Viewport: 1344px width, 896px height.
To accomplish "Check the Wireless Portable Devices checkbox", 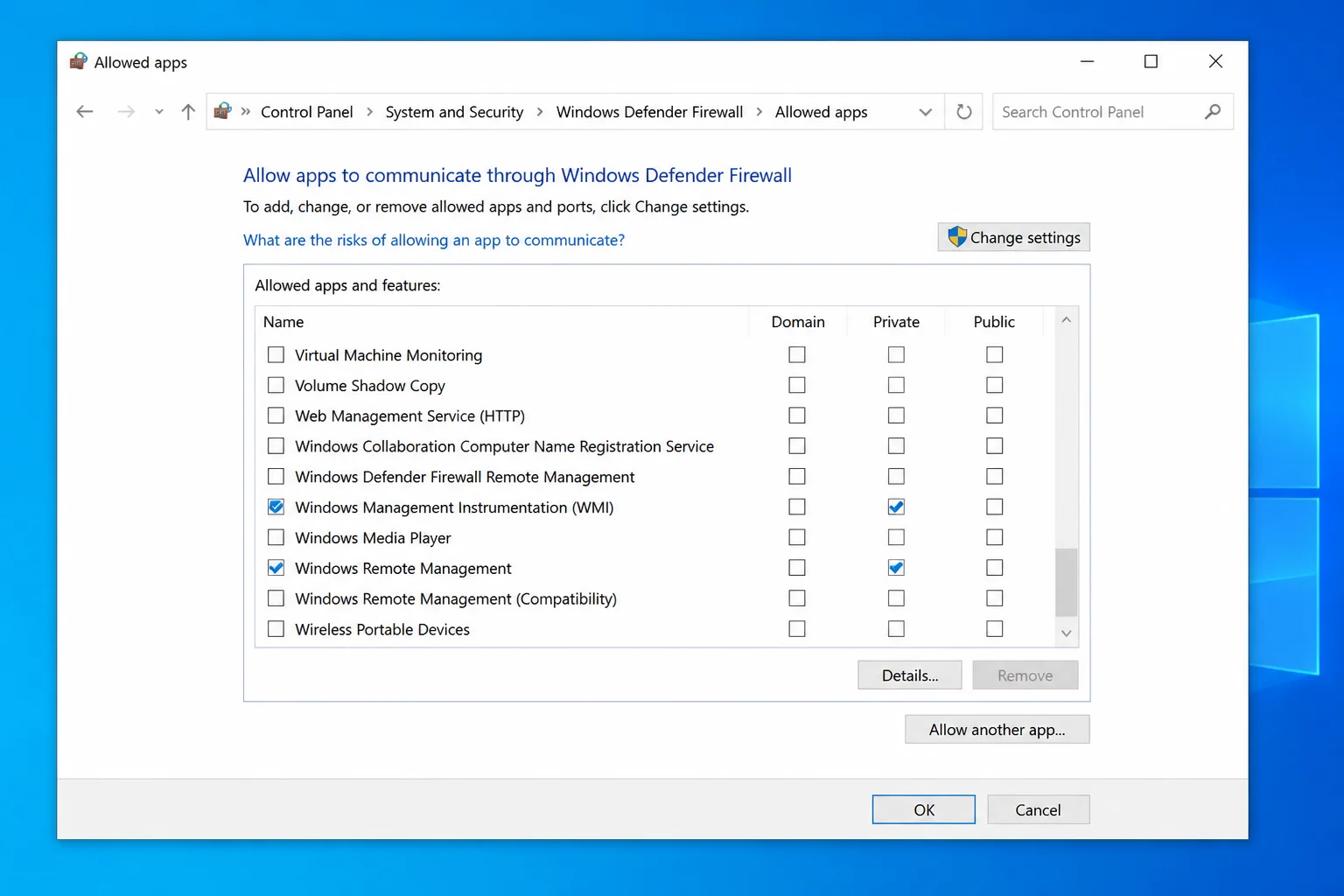I will (x=276, y=629).
